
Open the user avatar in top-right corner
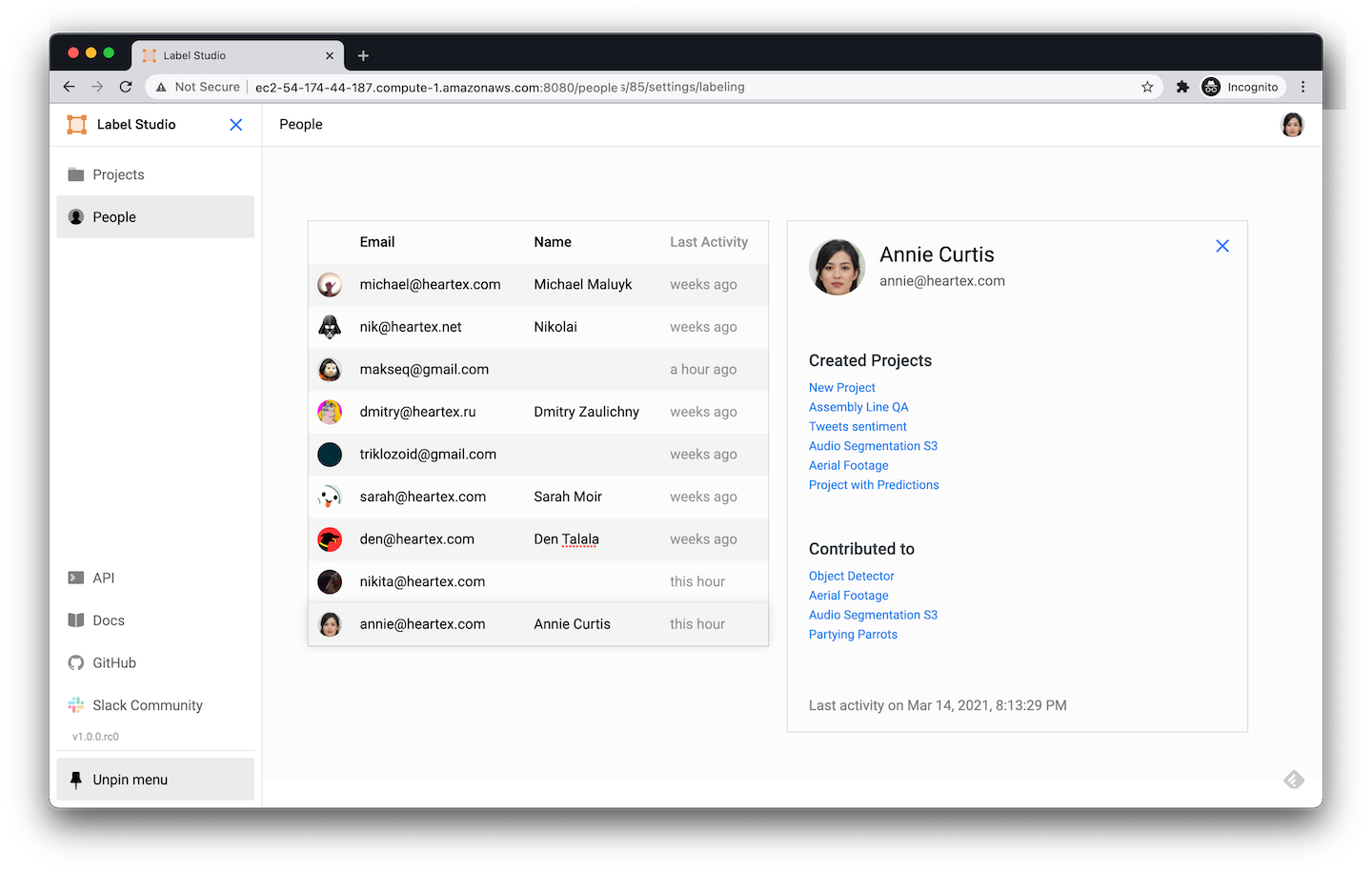[1292, 125]
